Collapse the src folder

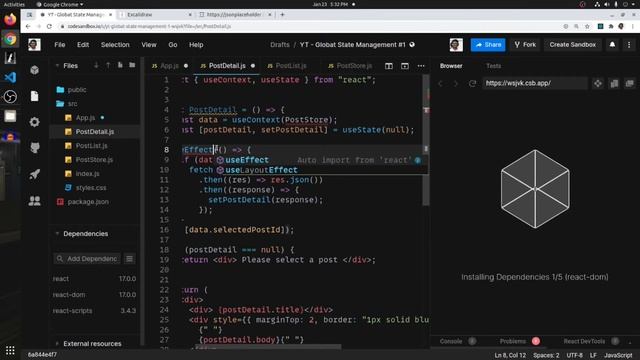(72, 103)
